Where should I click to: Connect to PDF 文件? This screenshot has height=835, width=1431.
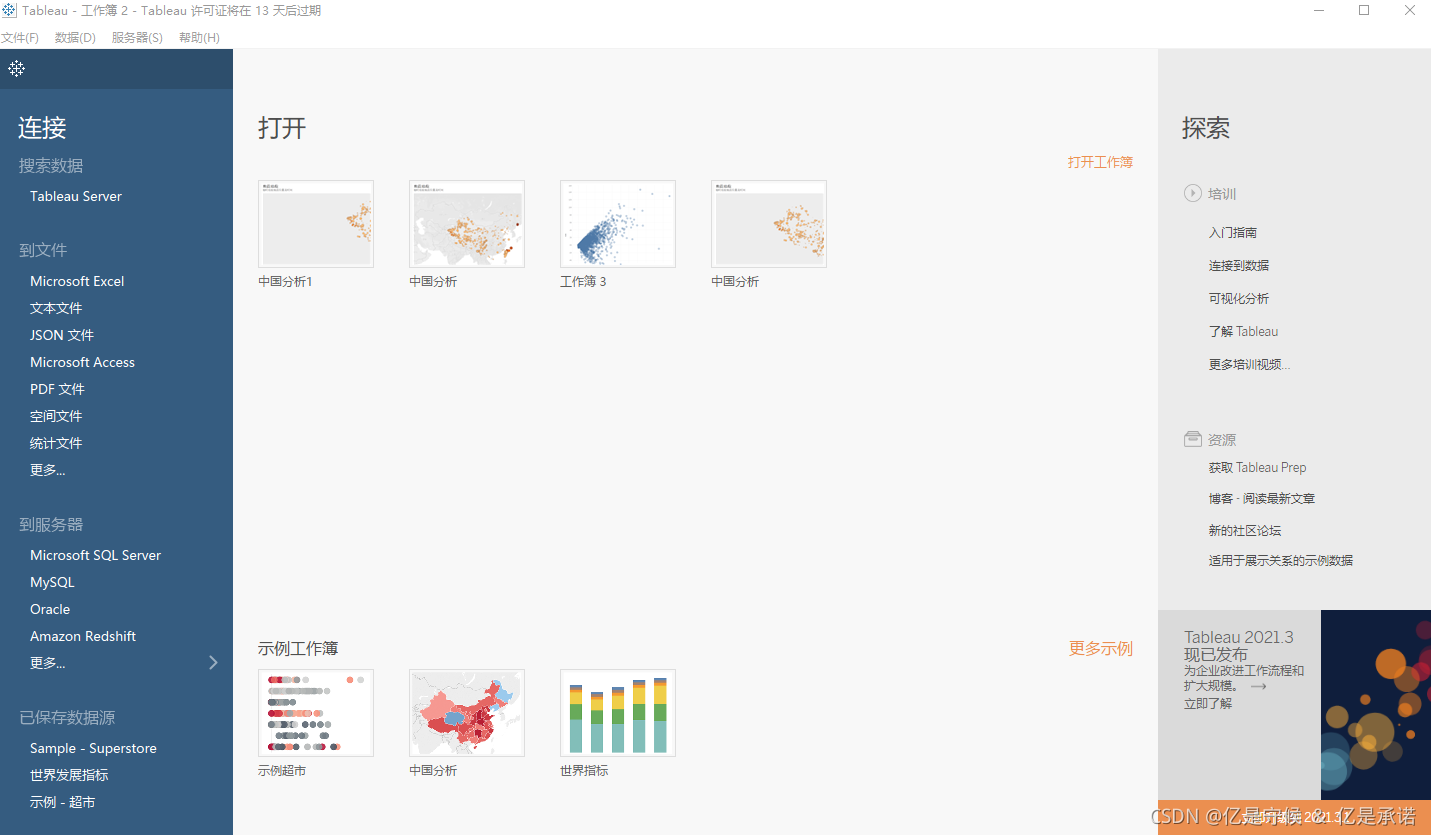tap(57, 389)
